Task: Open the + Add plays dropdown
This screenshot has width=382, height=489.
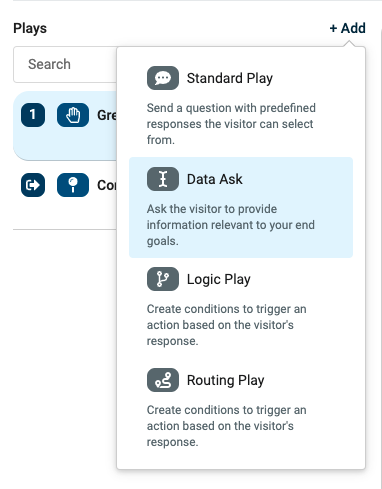Action: (347, 28)
